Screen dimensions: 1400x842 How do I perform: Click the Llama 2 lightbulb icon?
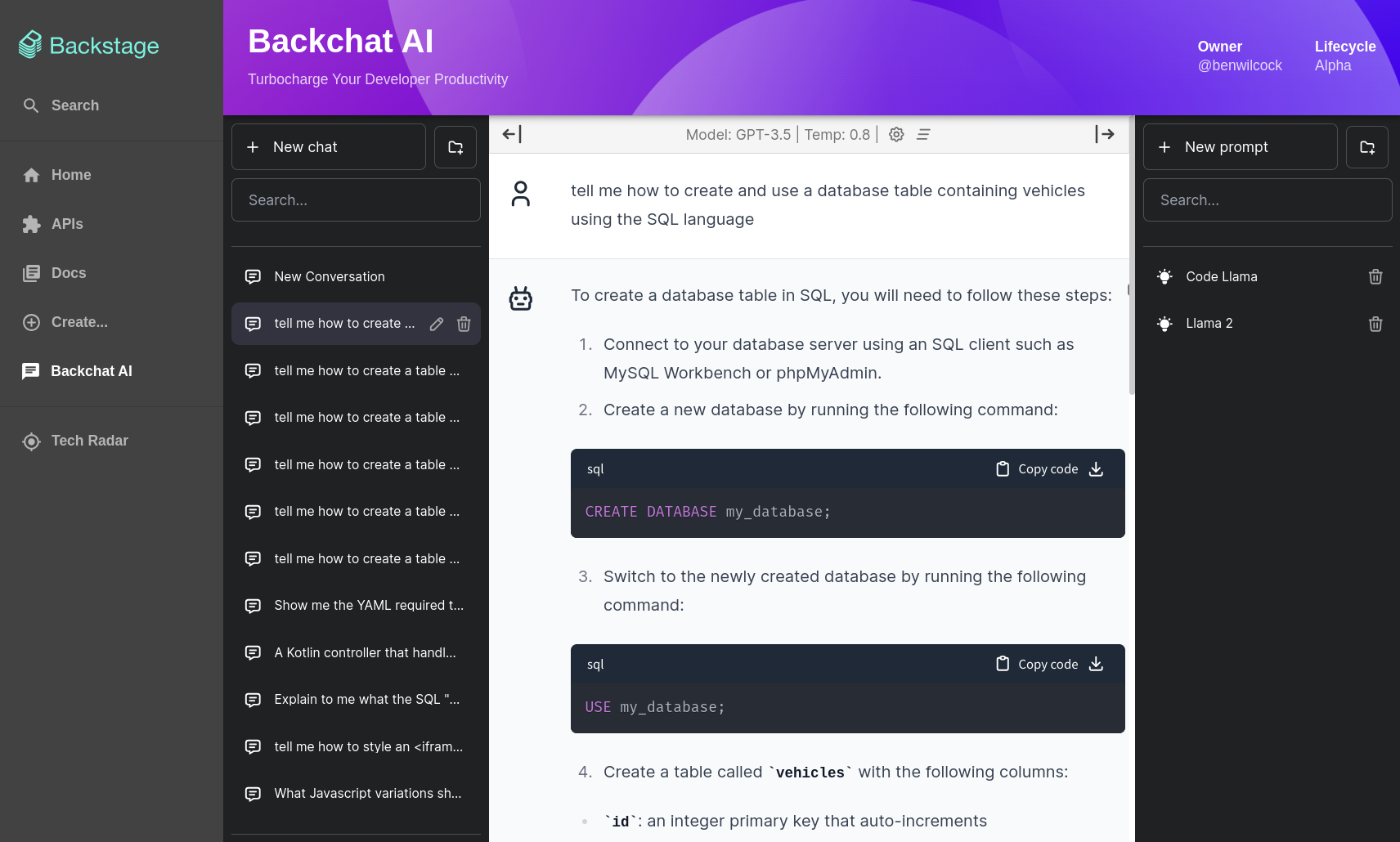pyautogui.click(x=1164, y=324)
